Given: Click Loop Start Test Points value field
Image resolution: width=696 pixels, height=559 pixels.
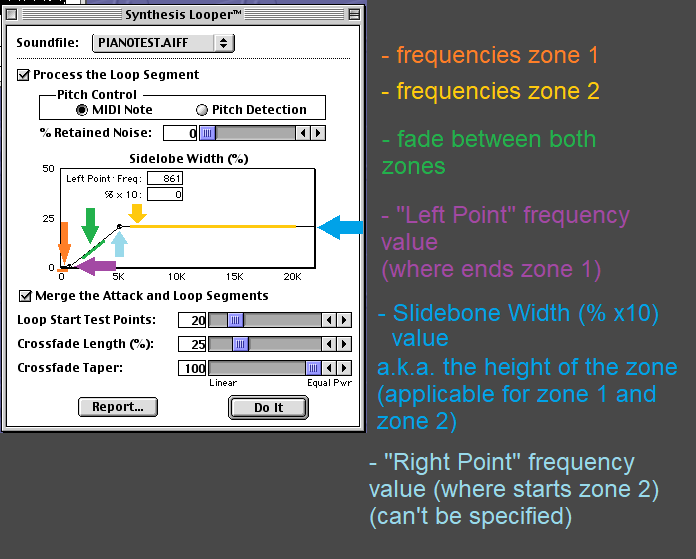Looking at the screenshot, I should 192,320.
